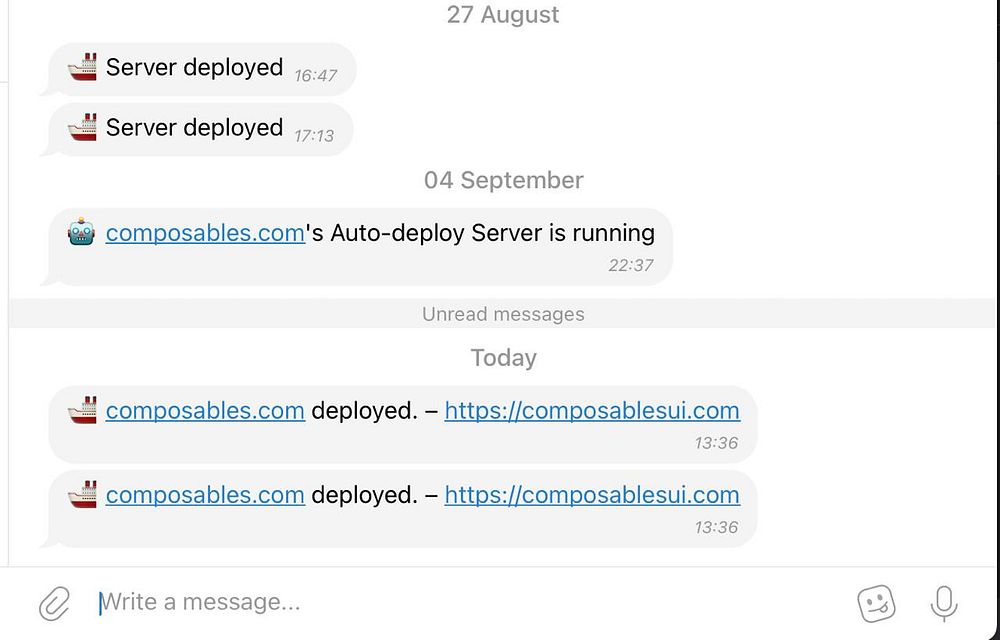Open the sticker and emoji picker

[x=876, y=603]
